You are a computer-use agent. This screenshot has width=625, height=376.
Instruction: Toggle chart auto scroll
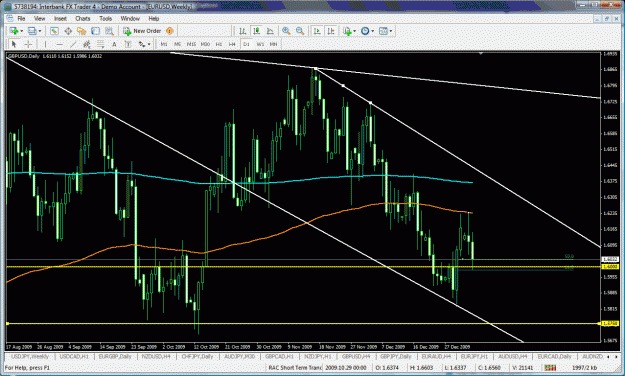pyautogui.click(x=317, y=31)
